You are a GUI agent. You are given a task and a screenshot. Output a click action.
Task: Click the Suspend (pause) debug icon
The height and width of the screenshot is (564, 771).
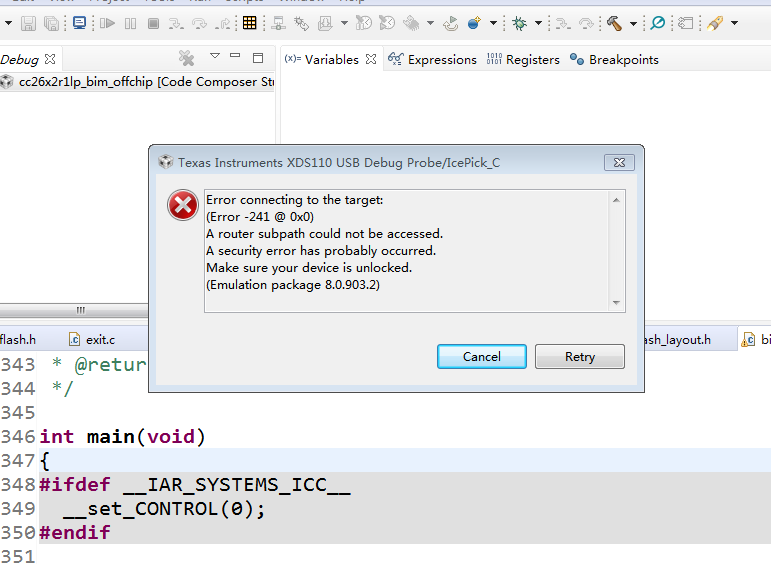click(x=130, y=23)
